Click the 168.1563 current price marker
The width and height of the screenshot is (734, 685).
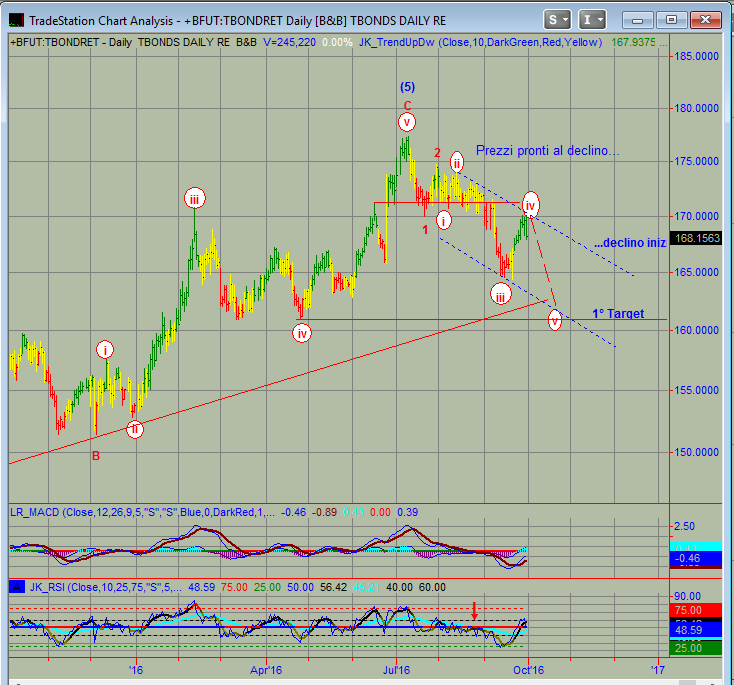click(697, 238)
